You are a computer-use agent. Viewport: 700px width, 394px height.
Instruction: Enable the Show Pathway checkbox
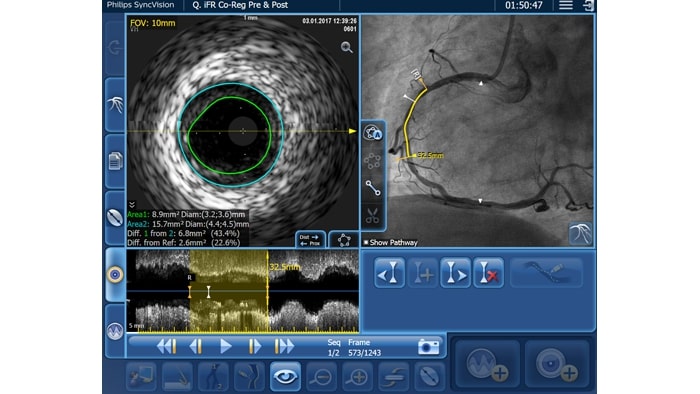coord(366,242)
